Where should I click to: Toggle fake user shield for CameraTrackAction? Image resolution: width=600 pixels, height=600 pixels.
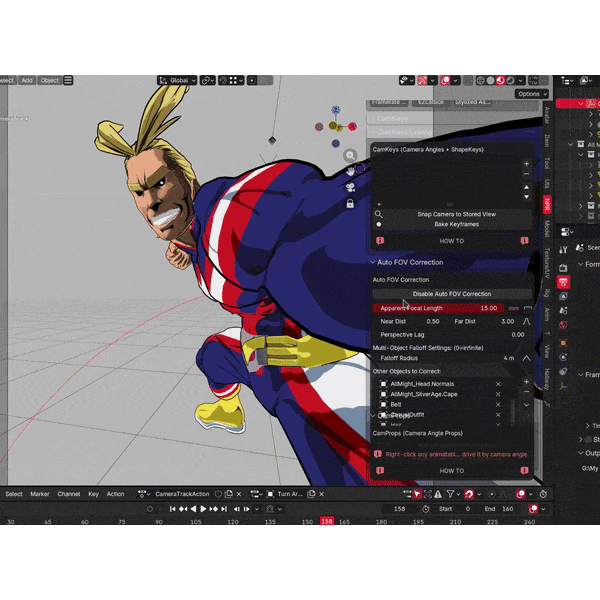click(218, 494)
